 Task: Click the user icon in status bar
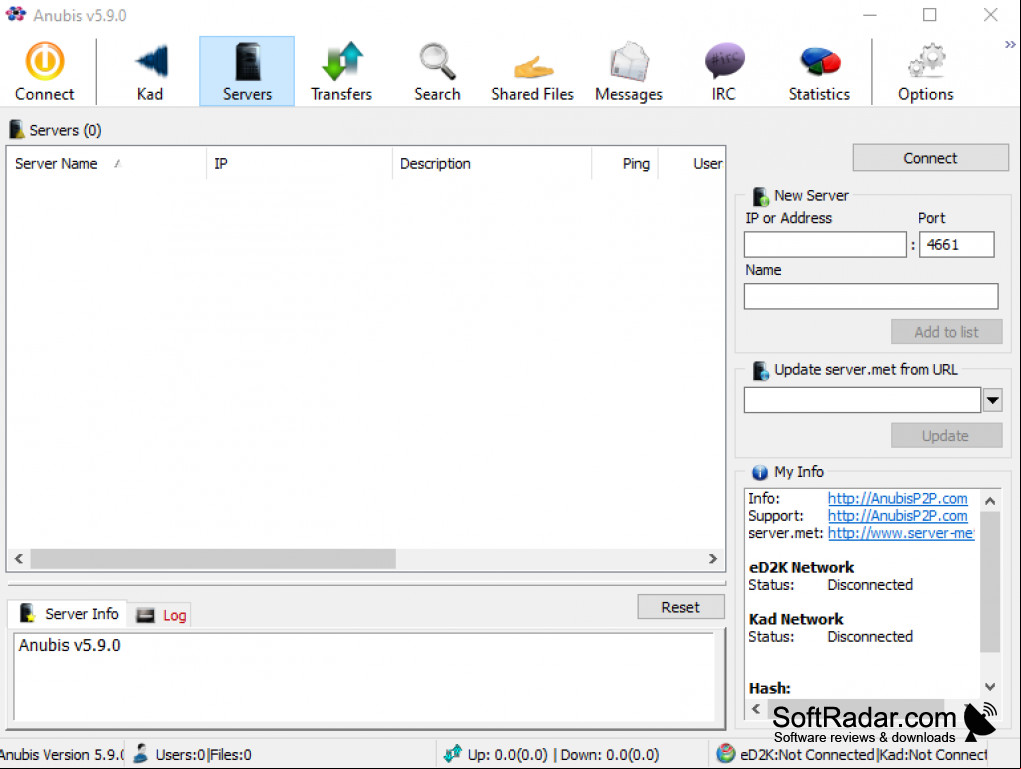click(141, 754)
